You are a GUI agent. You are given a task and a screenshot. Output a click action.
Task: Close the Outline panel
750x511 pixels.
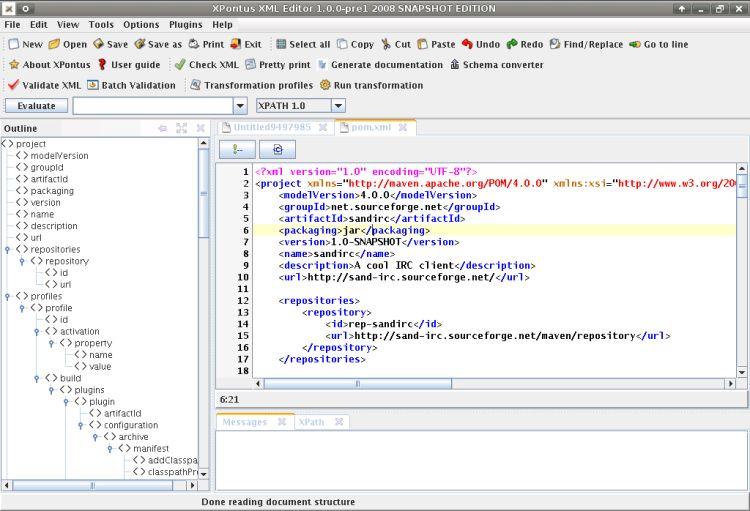(x=200, y=128)
